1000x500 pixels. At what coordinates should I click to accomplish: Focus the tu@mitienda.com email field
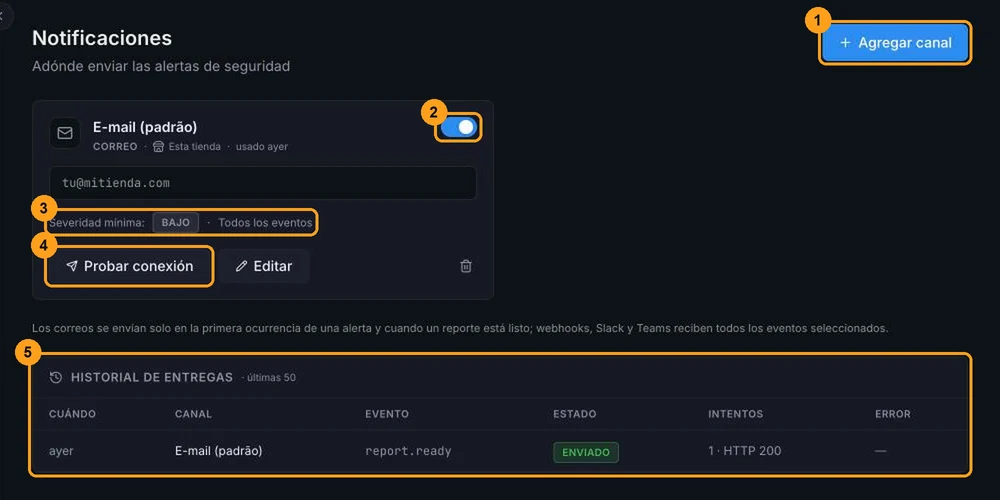(263, 183)
